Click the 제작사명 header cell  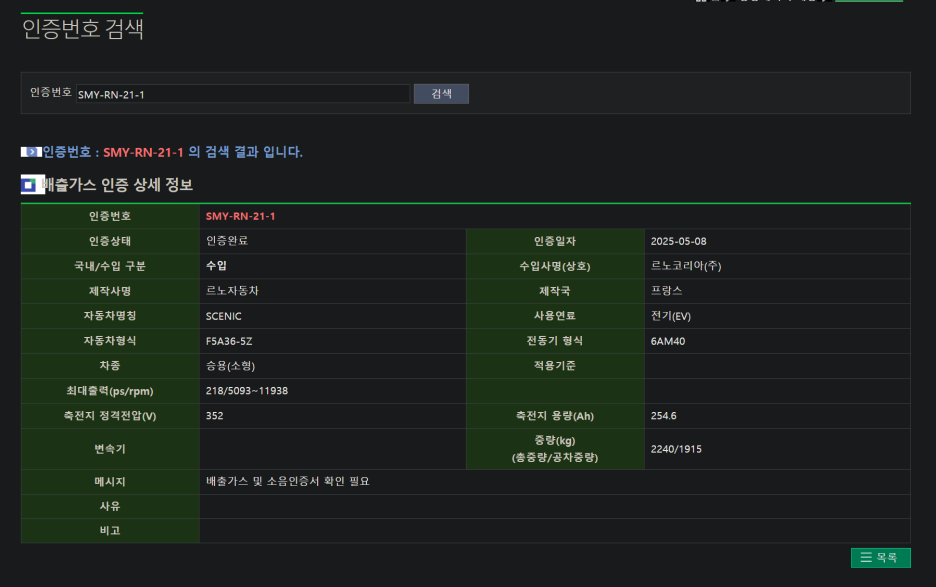tap(110, 291)
